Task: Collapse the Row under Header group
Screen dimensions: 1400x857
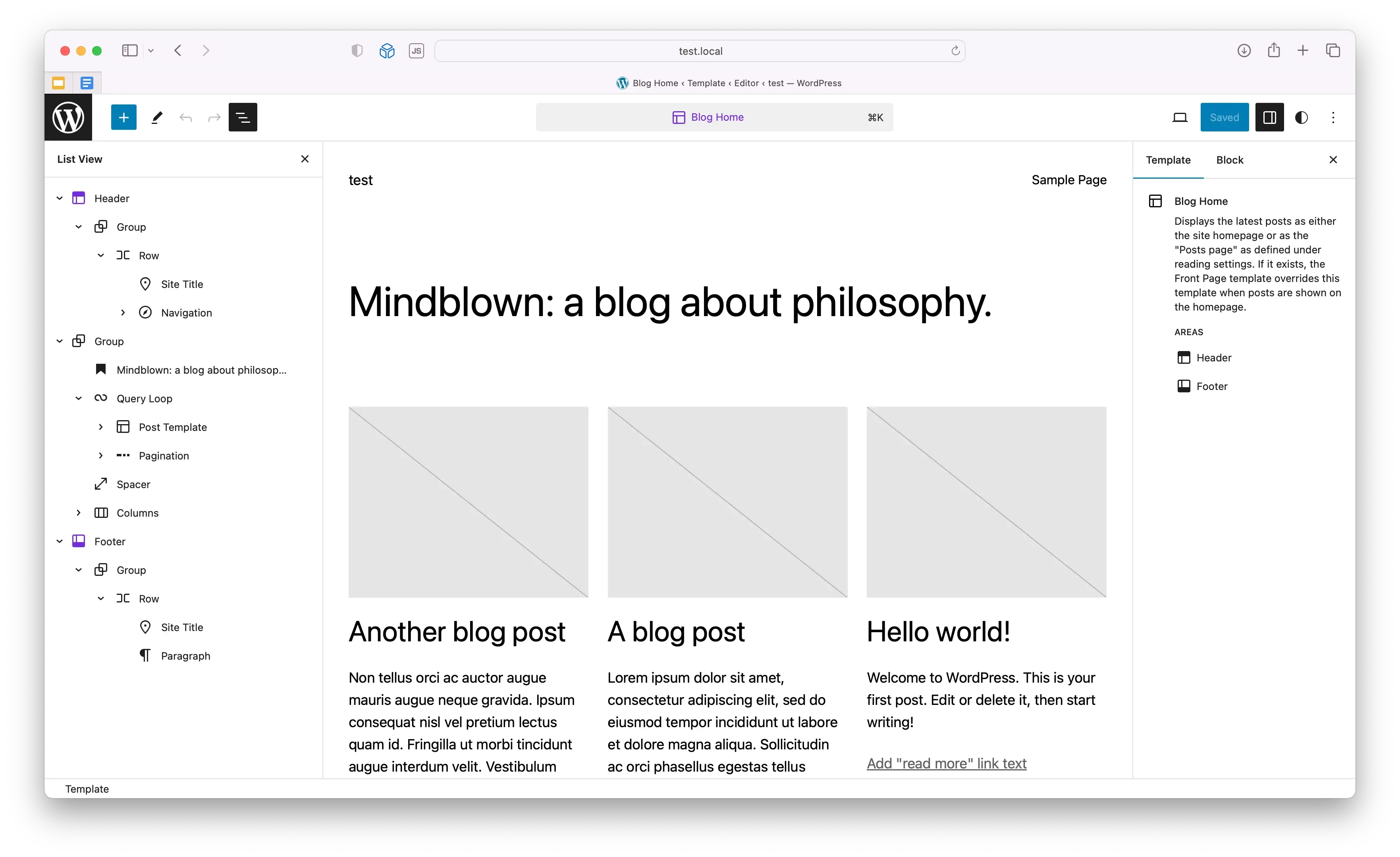Action: pyautogui.click(x=100, y=255)
